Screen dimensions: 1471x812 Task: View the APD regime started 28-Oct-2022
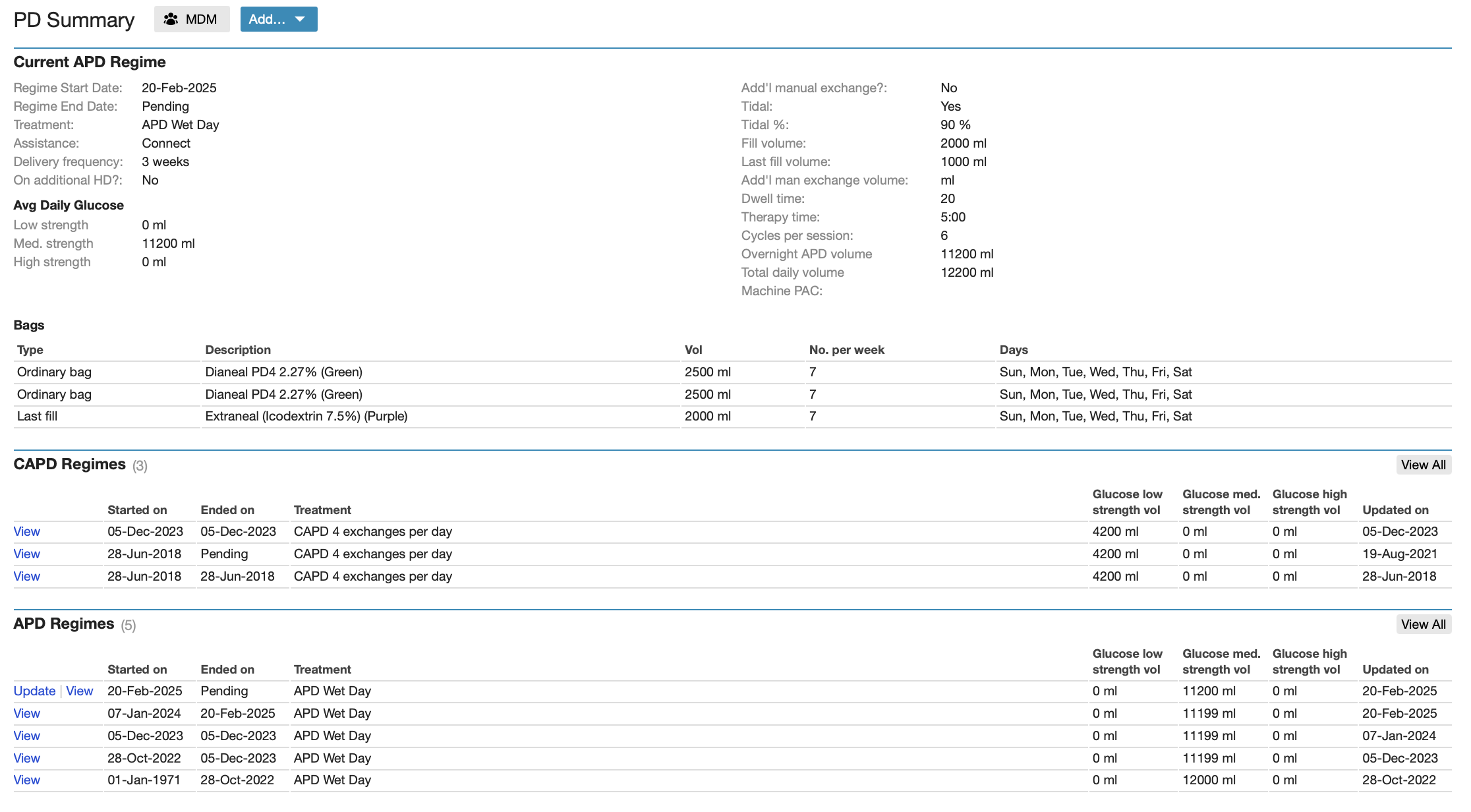coord(26,758)
